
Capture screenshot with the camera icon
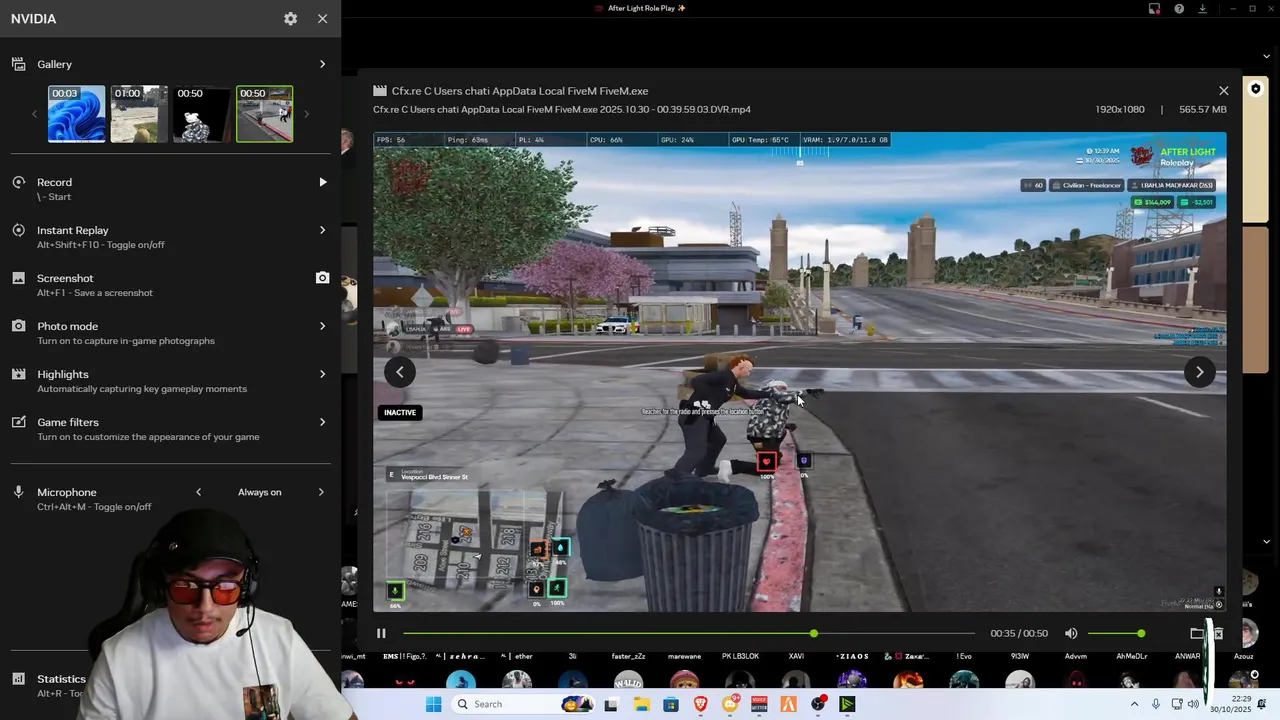click(322, 278)
